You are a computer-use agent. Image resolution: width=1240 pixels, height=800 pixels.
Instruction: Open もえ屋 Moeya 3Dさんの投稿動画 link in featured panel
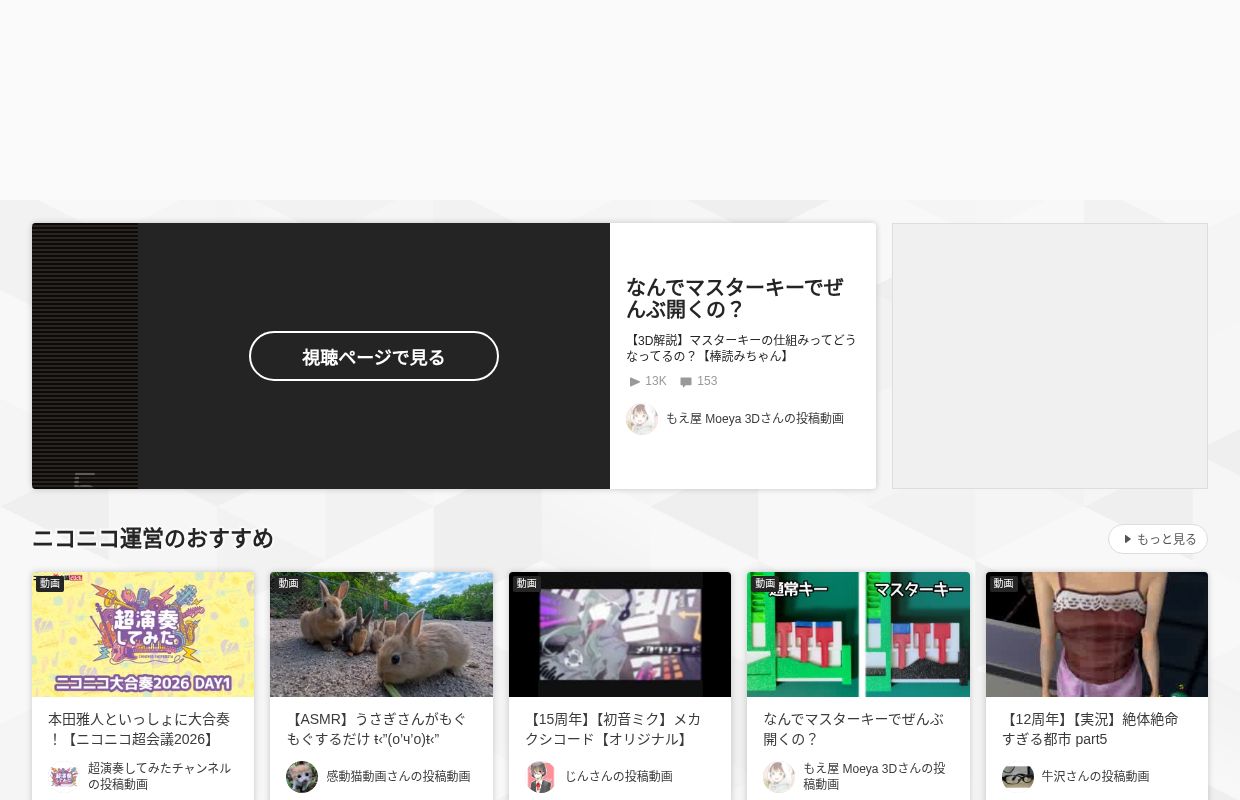[x=755, y=419]
